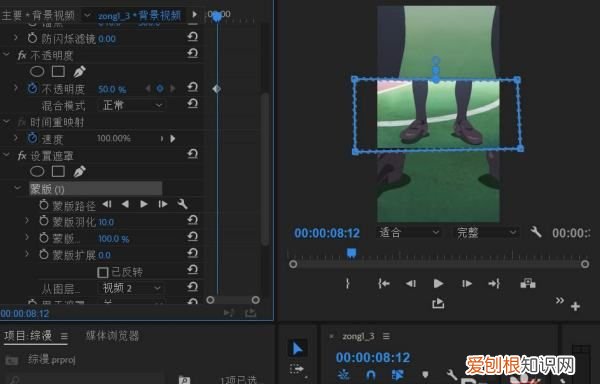Select the Selection arrow tool

(297, 348)
